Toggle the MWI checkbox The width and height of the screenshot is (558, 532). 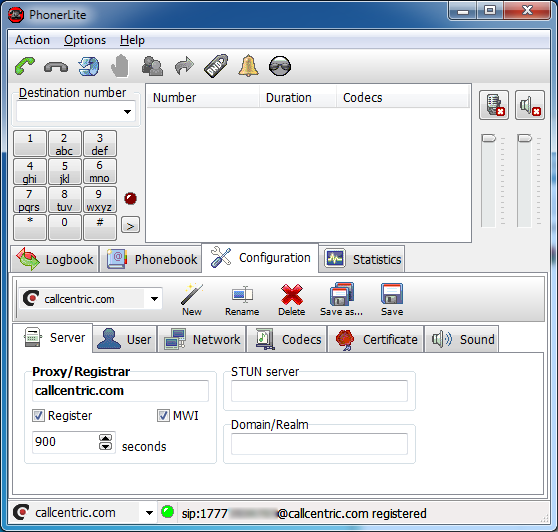[x=163, y=416]
